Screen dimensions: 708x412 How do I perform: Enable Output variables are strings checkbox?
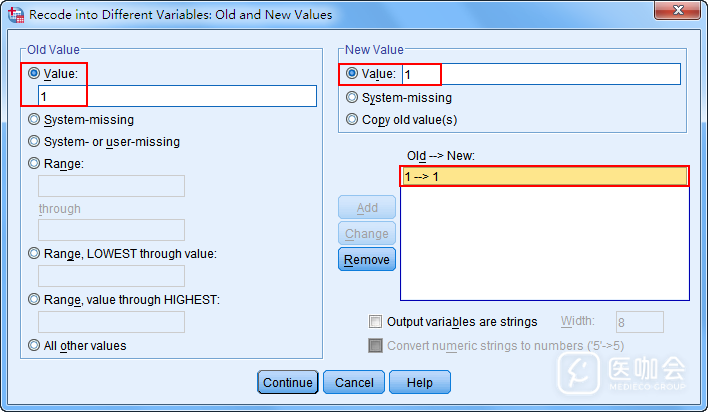[x=375, y=322]
